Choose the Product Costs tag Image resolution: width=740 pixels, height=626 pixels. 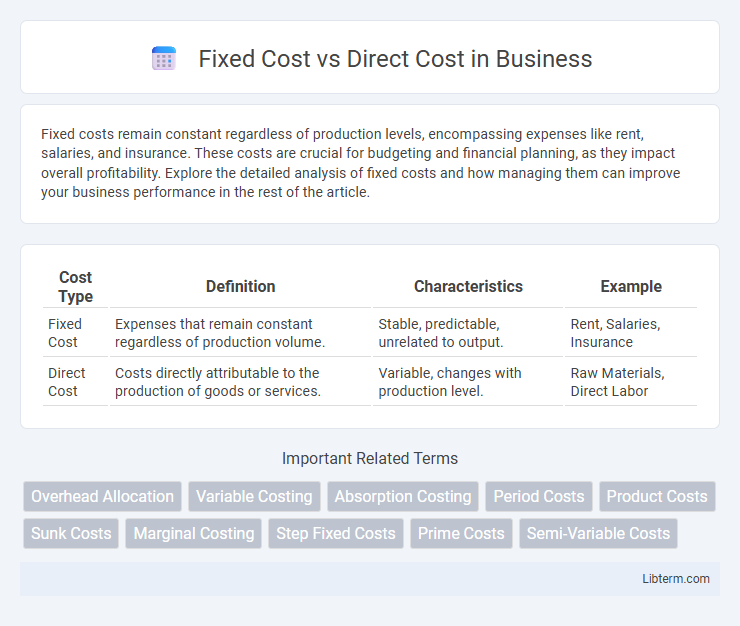(x=657, y=496)
